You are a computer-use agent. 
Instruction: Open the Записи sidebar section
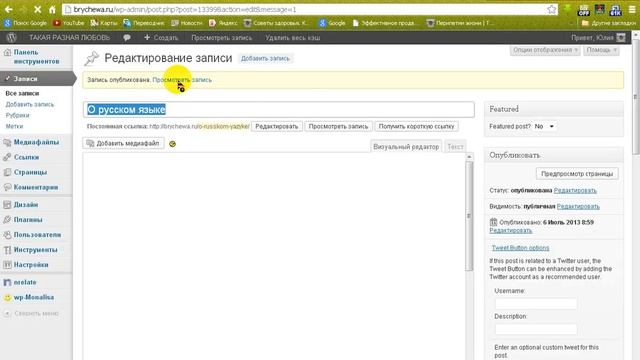click(x=25, y=78)
